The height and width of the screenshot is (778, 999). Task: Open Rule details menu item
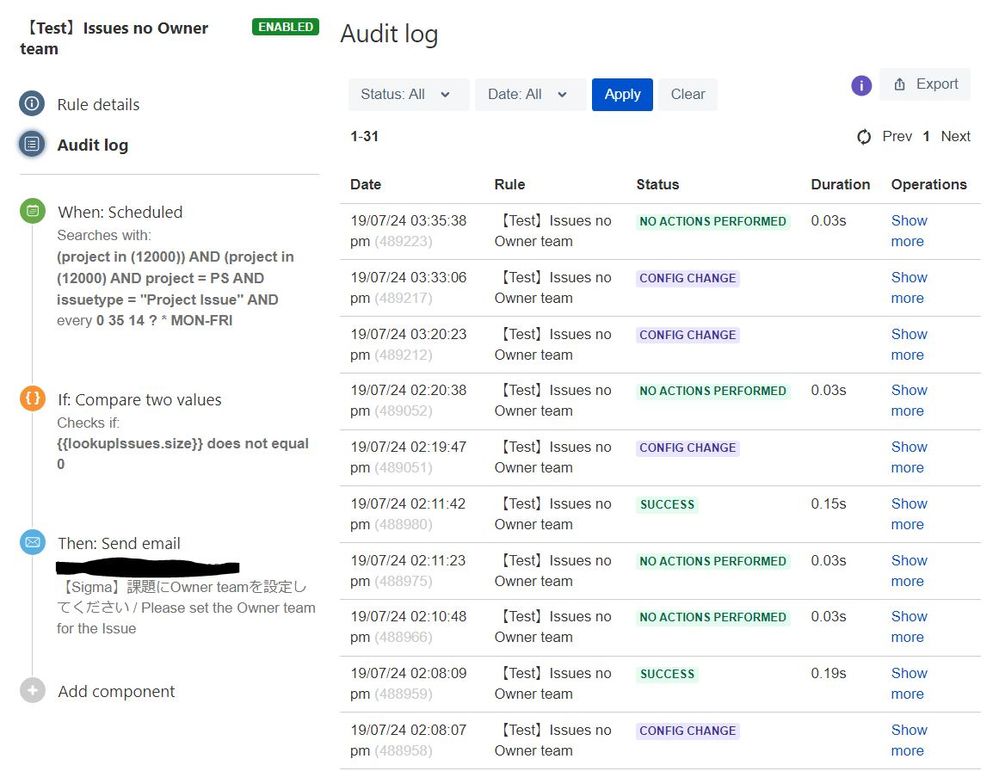tap(98, 104)
